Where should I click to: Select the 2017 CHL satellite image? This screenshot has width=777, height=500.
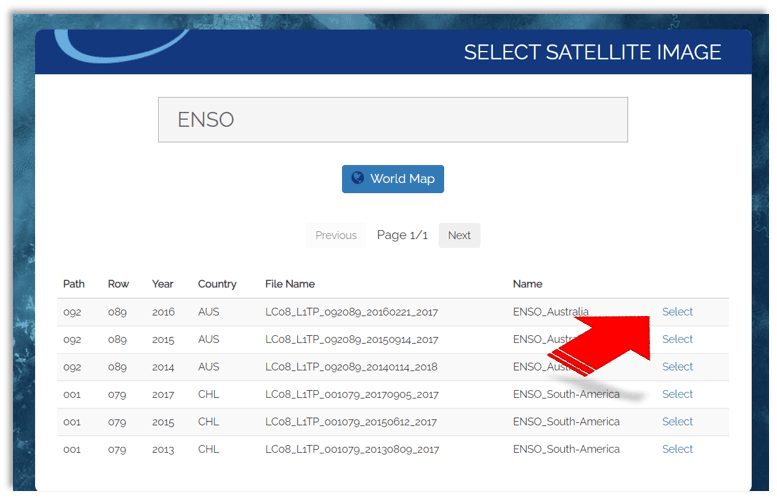[677, 394]
